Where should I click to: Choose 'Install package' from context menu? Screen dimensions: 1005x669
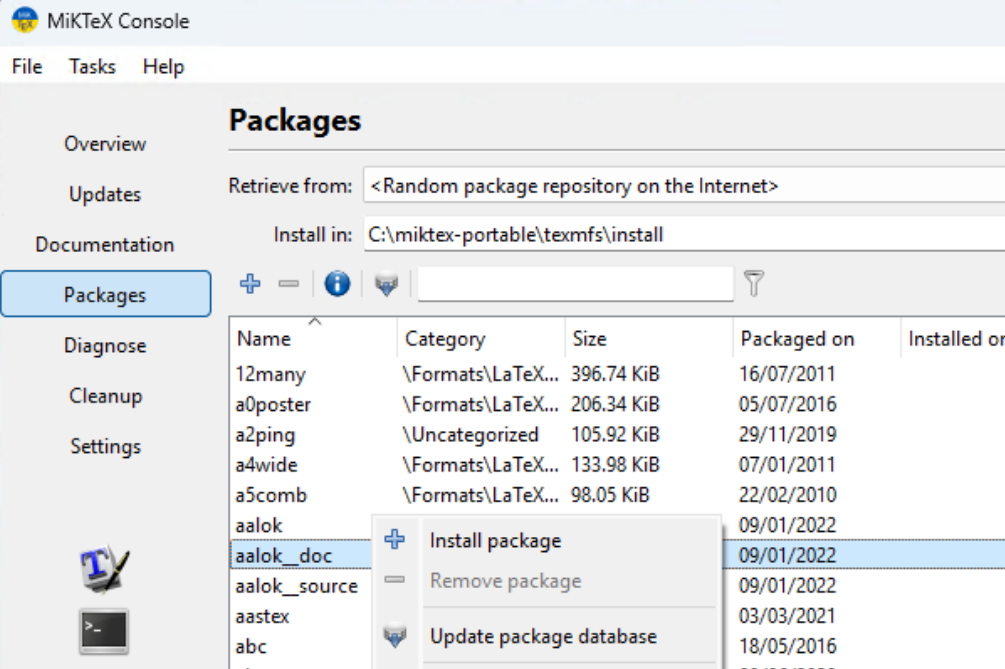(495, 541)
